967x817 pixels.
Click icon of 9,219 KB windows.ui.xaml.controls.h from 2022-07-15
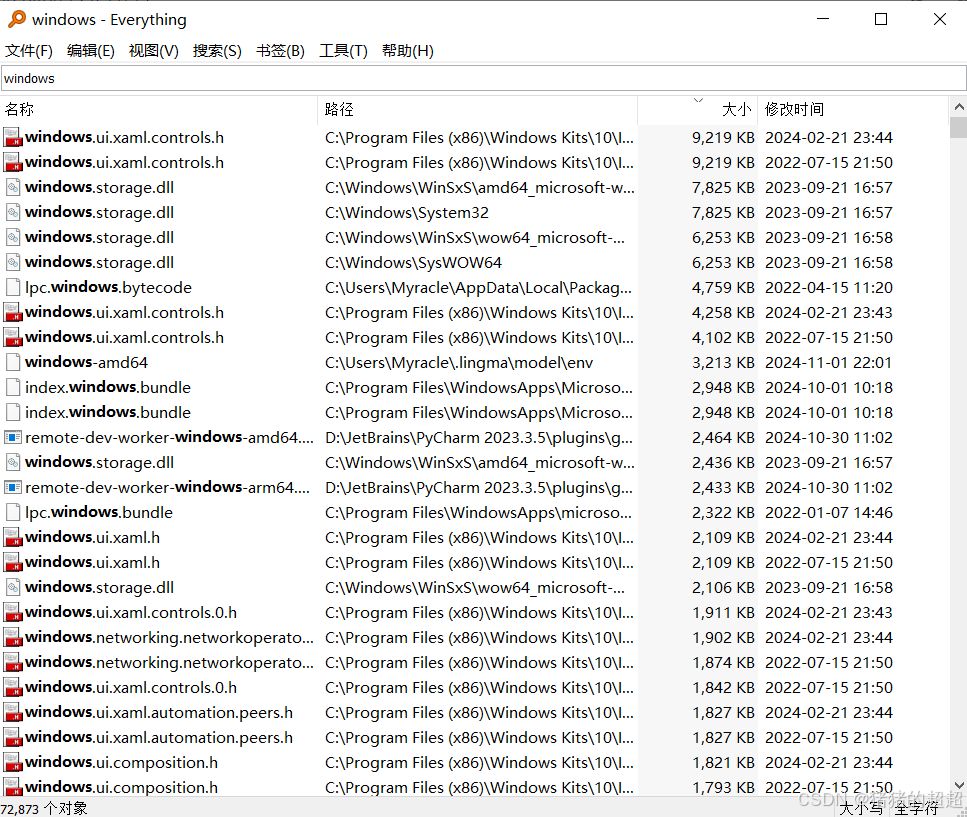(12, 162)
